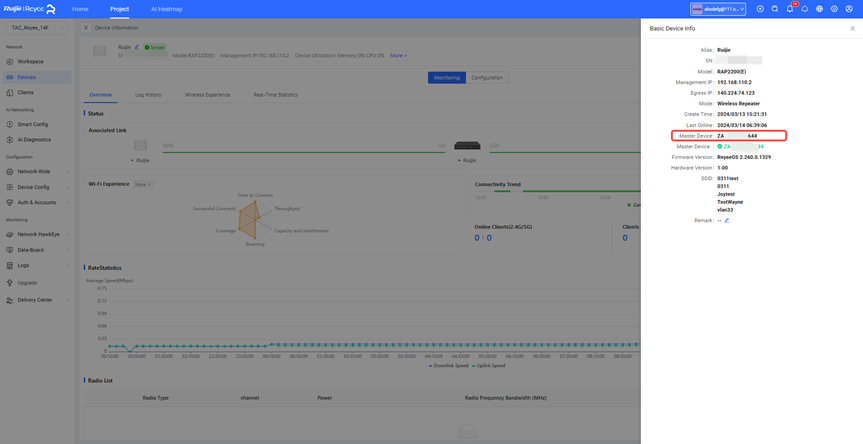
Task: Open the Real-Time Statistics tab
Action: click(x=275, y=95)
